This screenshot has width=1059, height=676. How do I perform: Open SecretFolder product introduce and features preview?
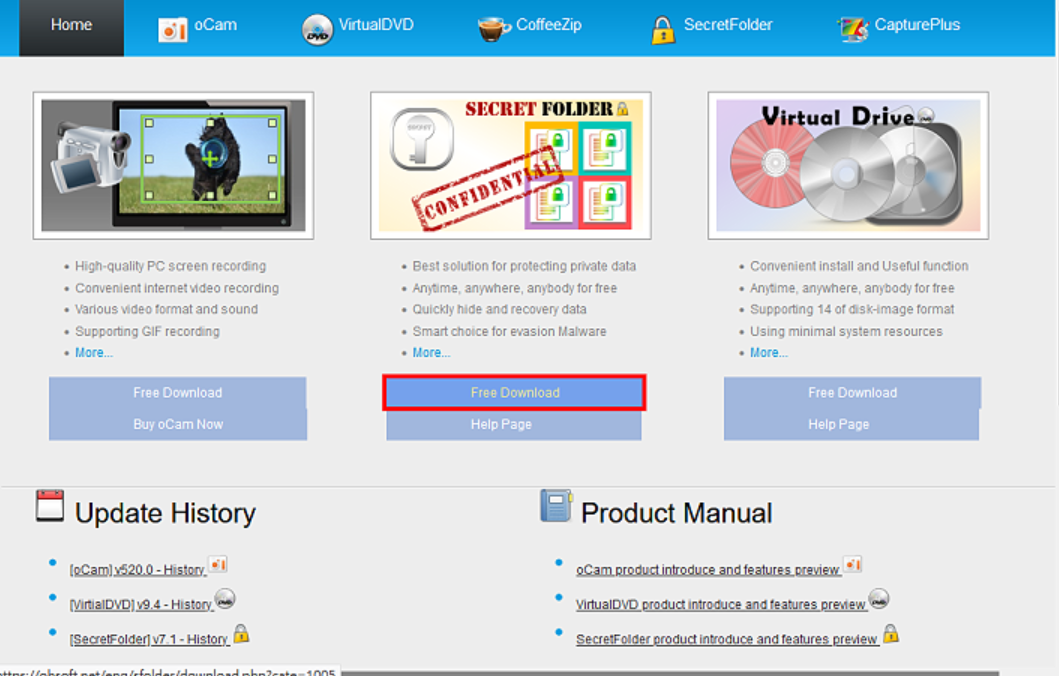point(727,639)
